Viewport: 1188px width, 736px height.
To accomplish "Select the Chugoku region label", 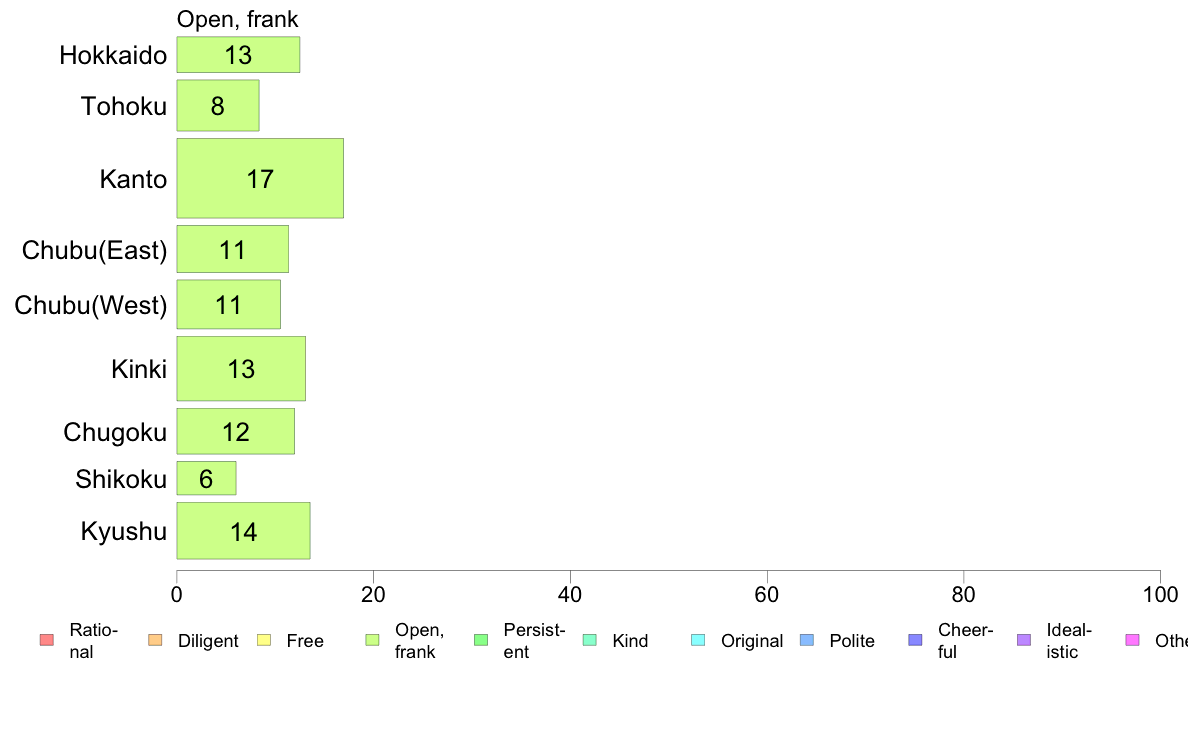I will click(114, 432).
